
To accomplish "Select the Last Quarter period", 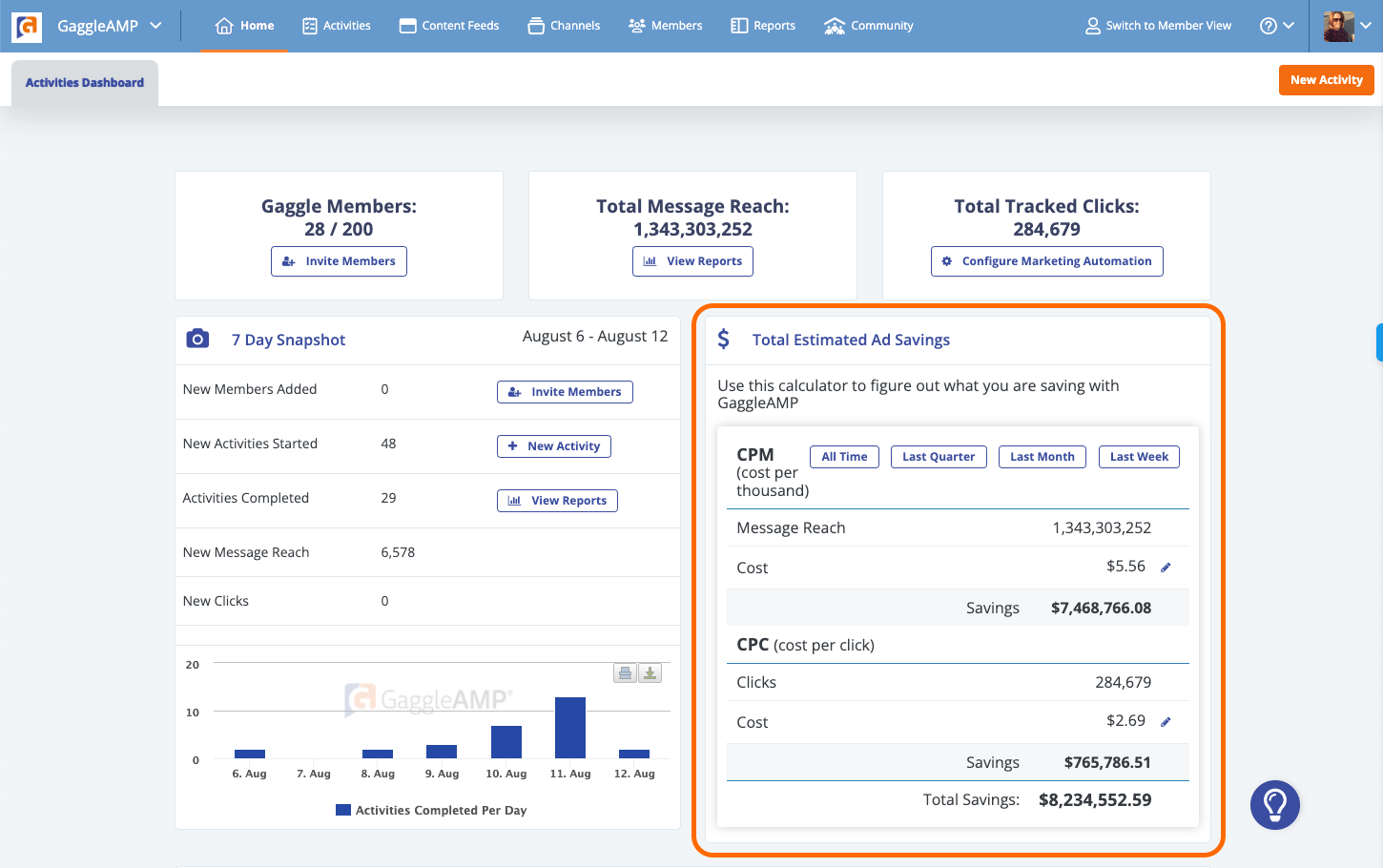I will pos(939,457).
